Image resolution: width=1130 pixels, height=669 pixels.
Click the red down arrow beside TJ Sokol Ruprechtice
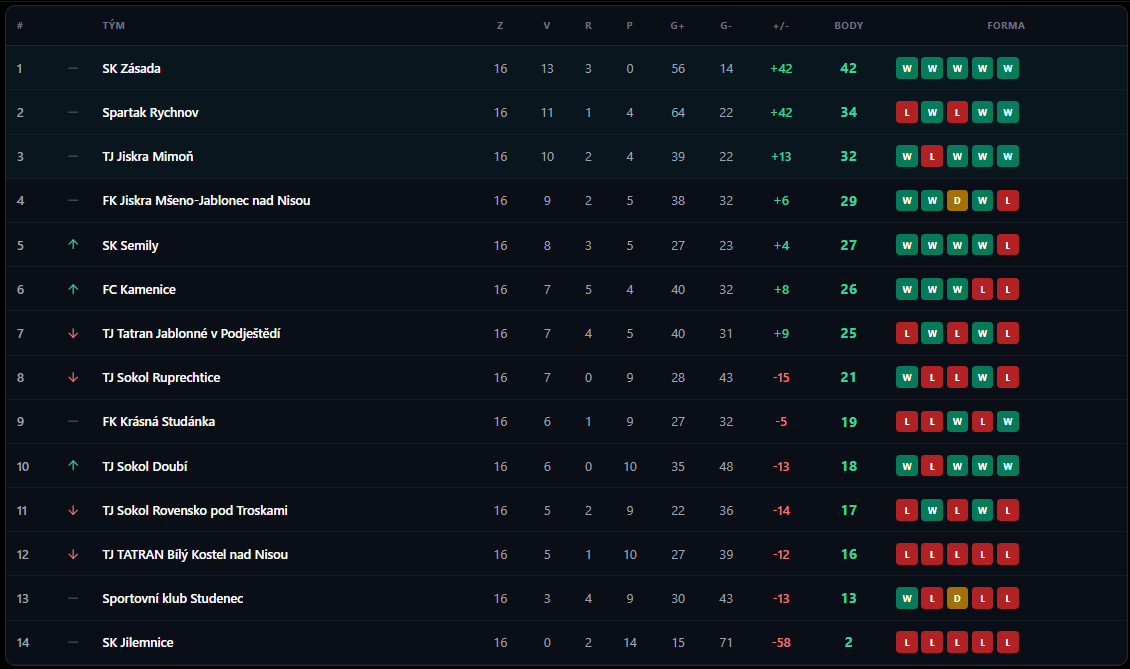(73, 377)
